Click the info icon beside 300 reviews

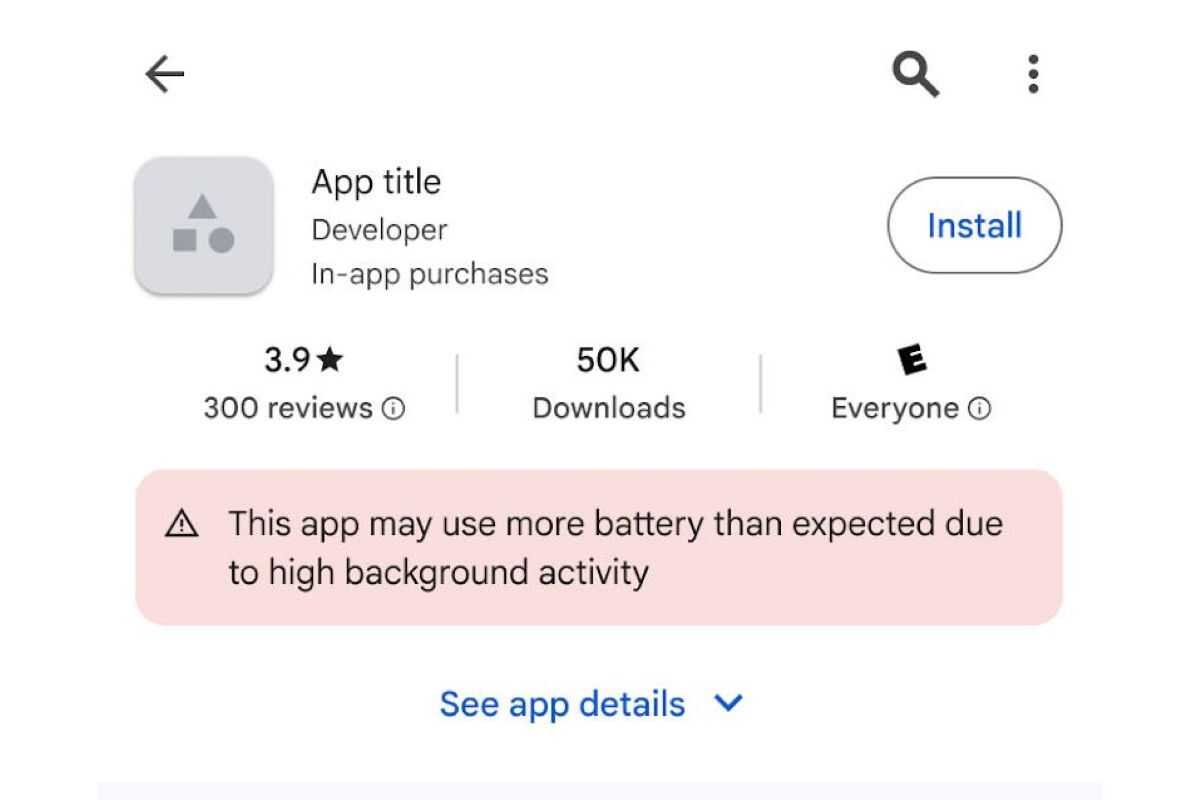394,408
